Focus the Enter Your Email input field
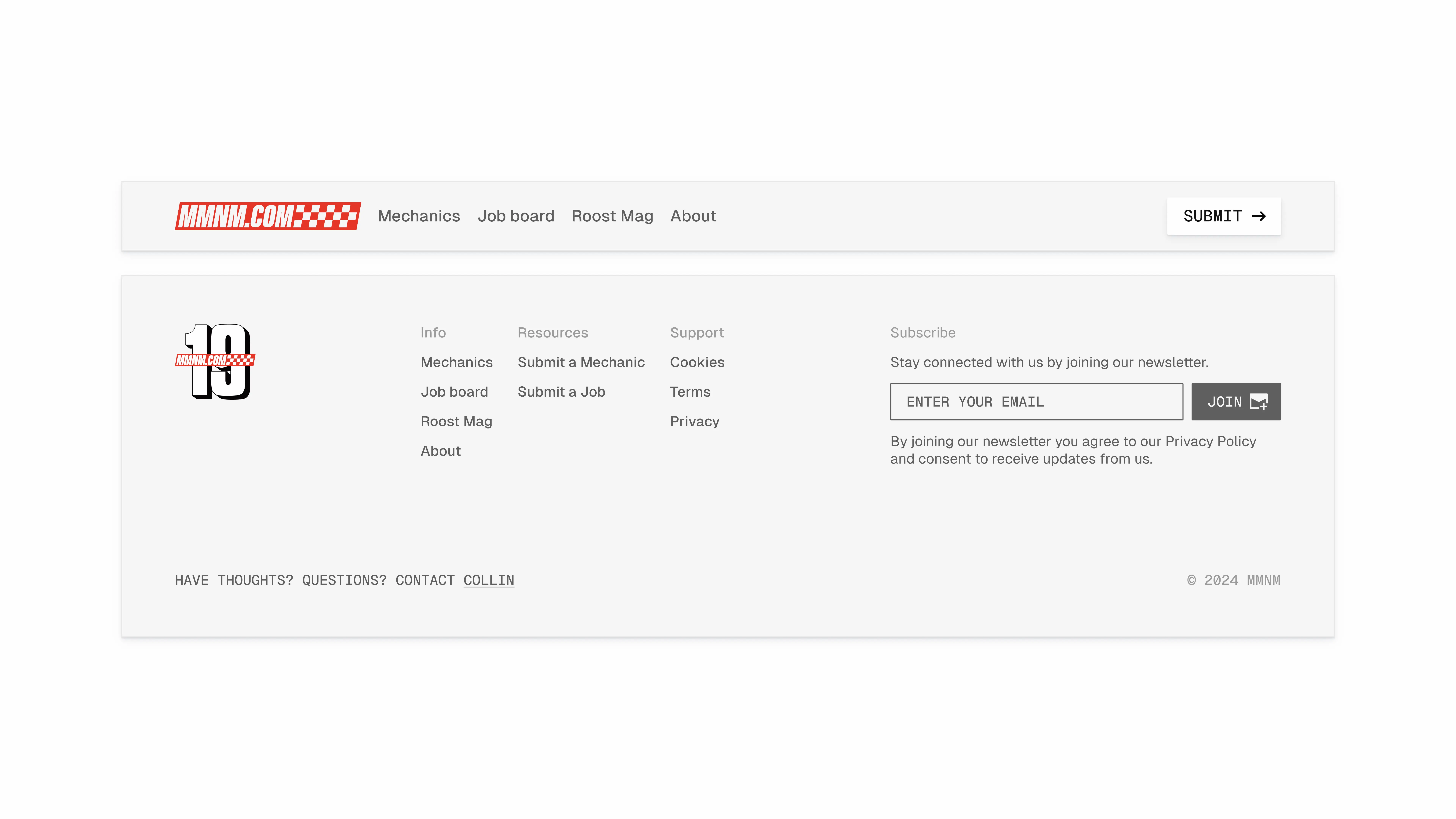This screenshot has width=1456, height=819. tap(1037, 402)
